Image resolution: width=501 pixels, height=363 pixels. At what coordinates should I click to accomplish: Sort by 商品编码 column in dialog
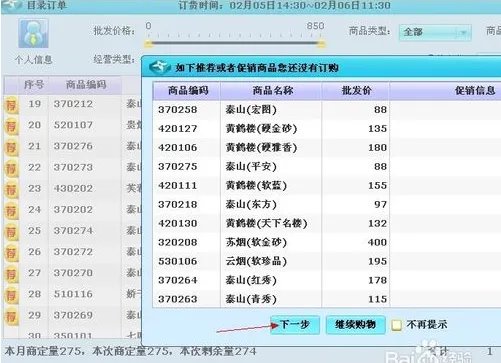pyautogui.click(x=186, y=91)
